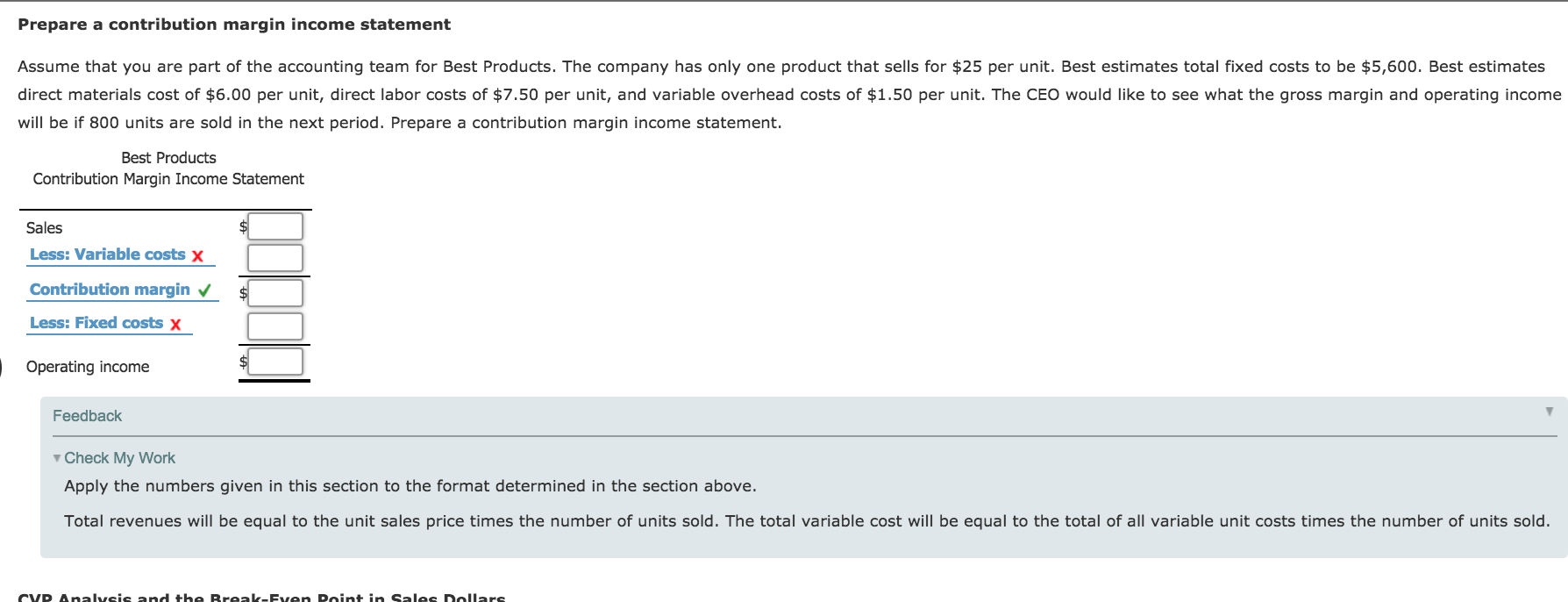Select the Feedback header
Image resolution: width=1568 pixels, height=602 pixels.
tap(87, 415)
